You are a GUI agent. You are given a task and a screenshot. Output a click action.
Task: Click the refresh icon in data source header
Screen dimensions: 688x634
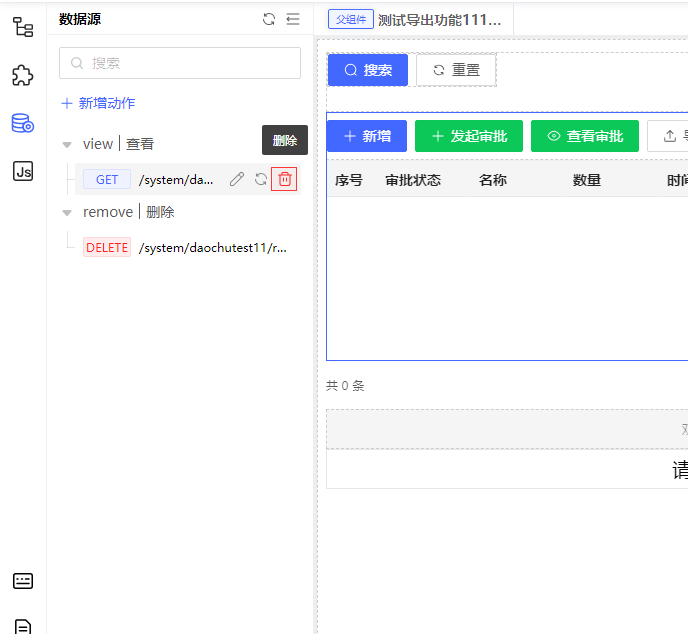click(x=269, y=19)
